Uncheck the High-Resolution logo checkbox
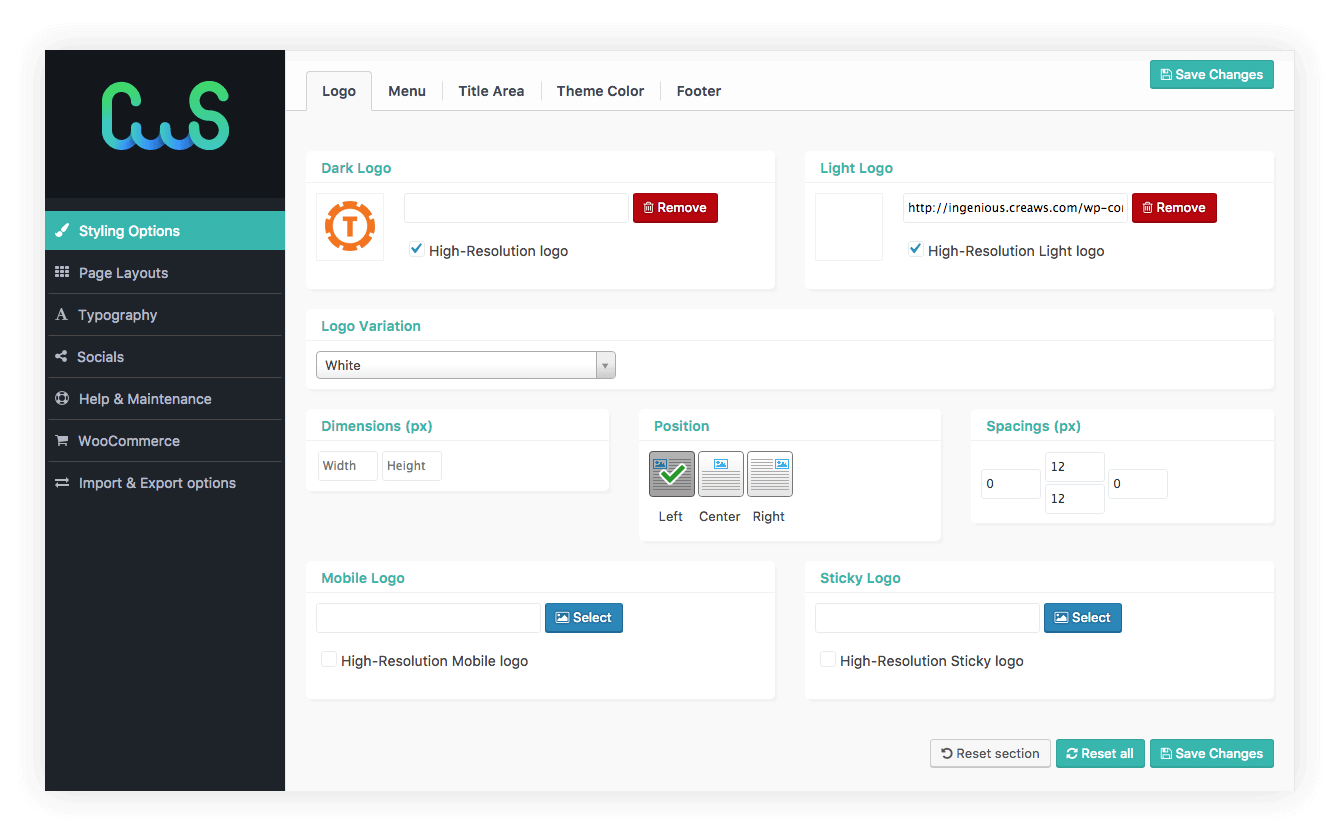Image resolution: width=1340 pixels, height=840 pixels. [417, 250]
